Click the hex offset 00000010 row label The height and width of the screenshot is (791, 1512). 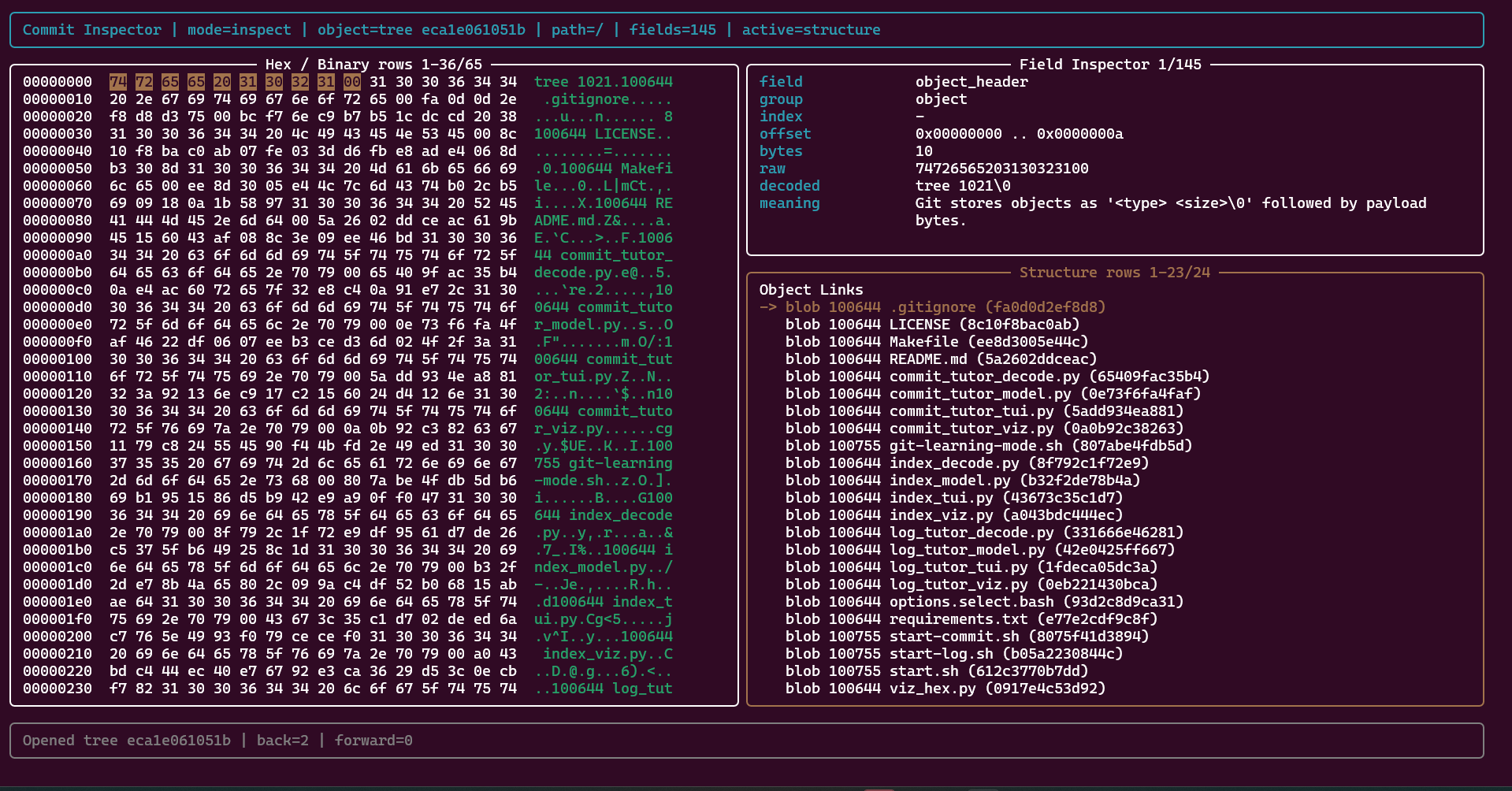58,99
